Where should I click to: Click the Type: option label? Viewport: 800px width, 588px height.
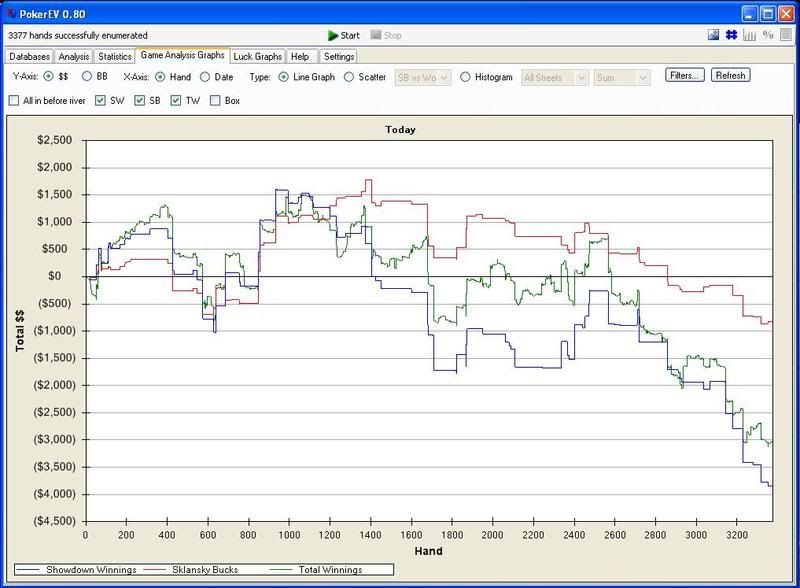(x=260, y=77)
